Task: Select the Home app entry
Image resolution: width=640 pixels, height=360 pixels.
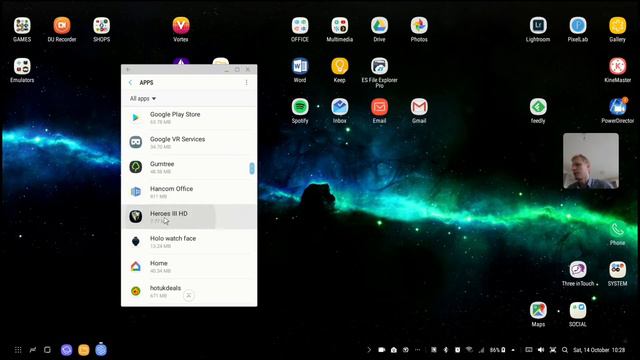Action: point(189,267)
